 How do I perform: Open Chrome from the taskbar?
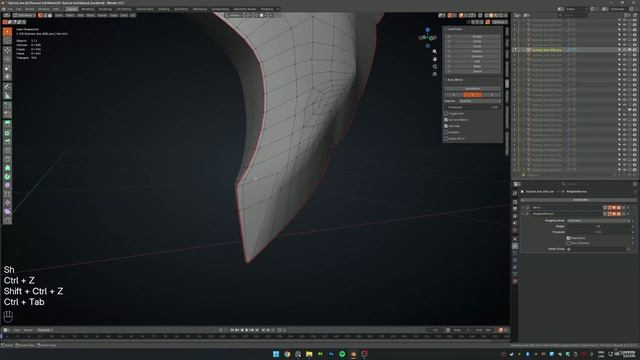tap(287, 354)
